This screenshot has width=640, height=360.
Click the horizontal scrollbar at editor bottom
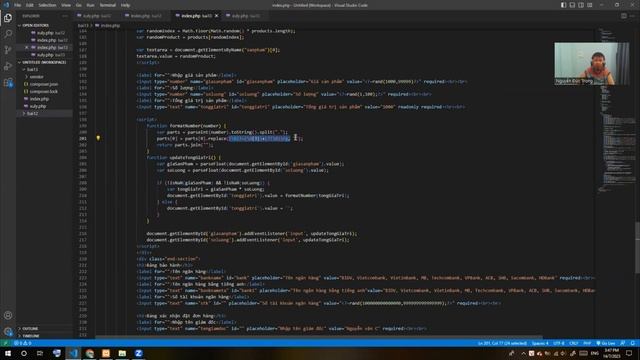[318, 337]
